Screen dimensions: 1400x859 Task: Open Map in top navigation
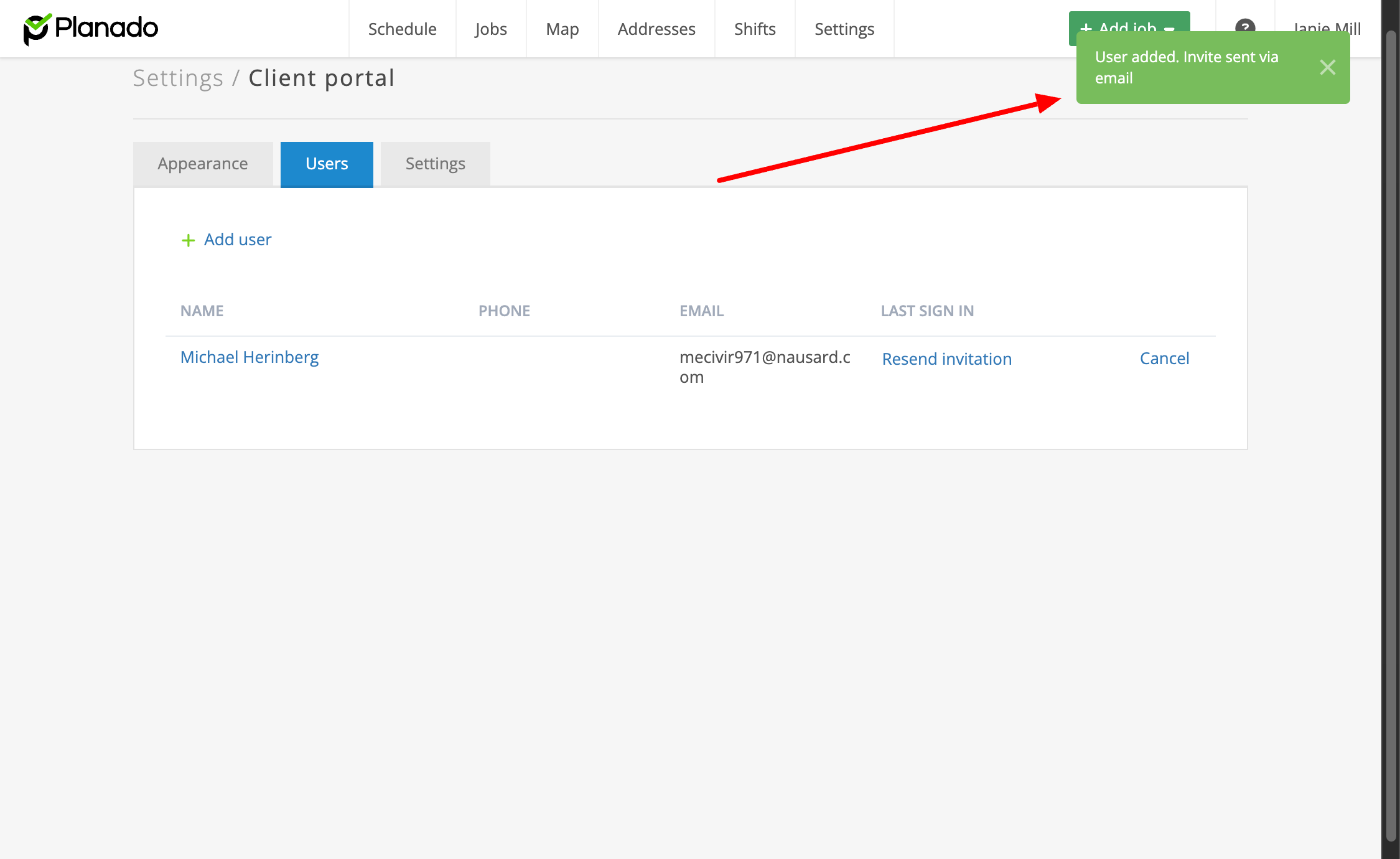(x=562, y=29)
